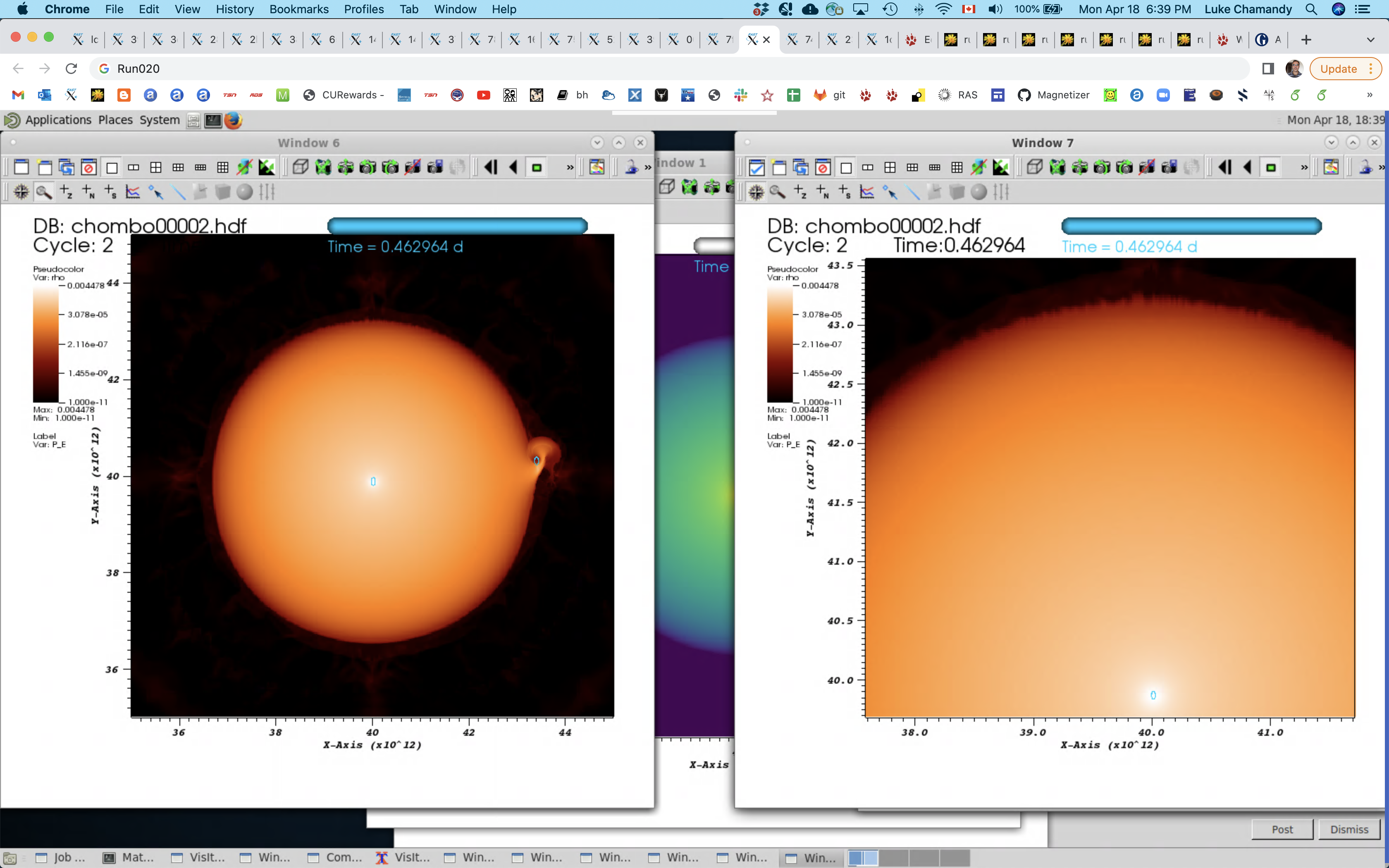Open the Places menu
1389x868 pixels.
coord(115,120)
